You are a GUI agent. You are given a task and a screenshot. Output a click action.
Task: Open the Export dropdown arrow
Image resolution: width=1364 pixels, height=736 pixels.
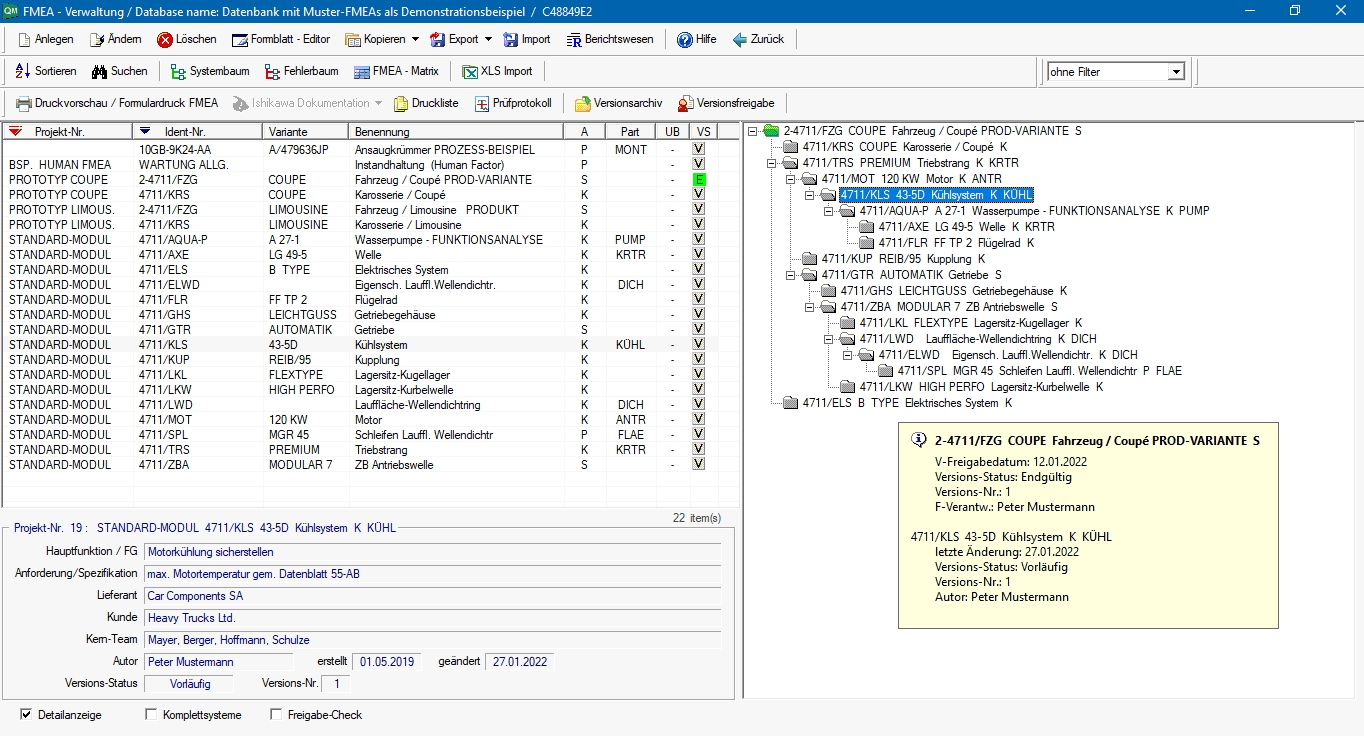(488, 40)
